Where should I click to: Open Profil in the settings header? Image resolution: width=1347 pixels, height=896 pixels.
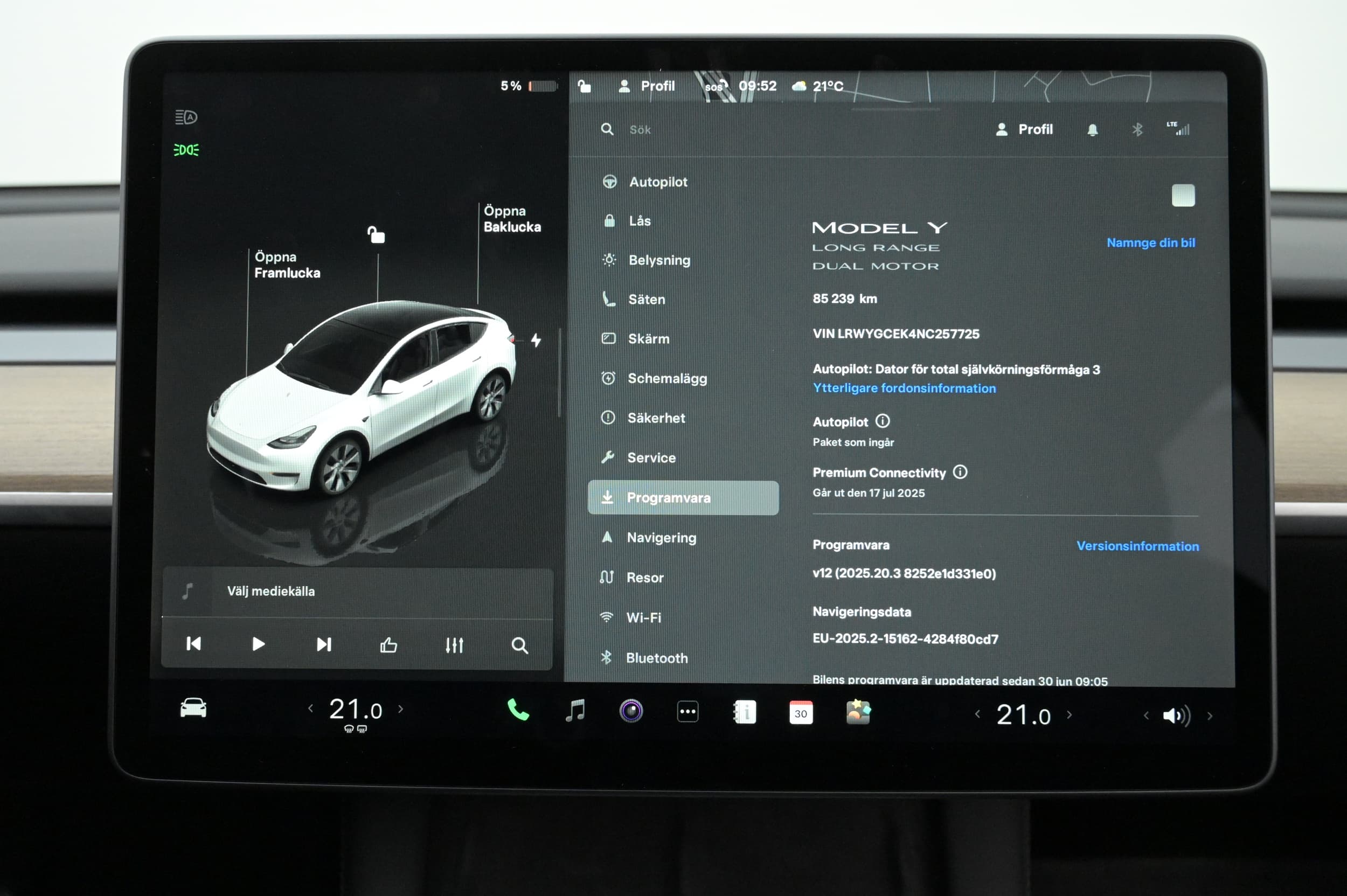point(1024,129)
